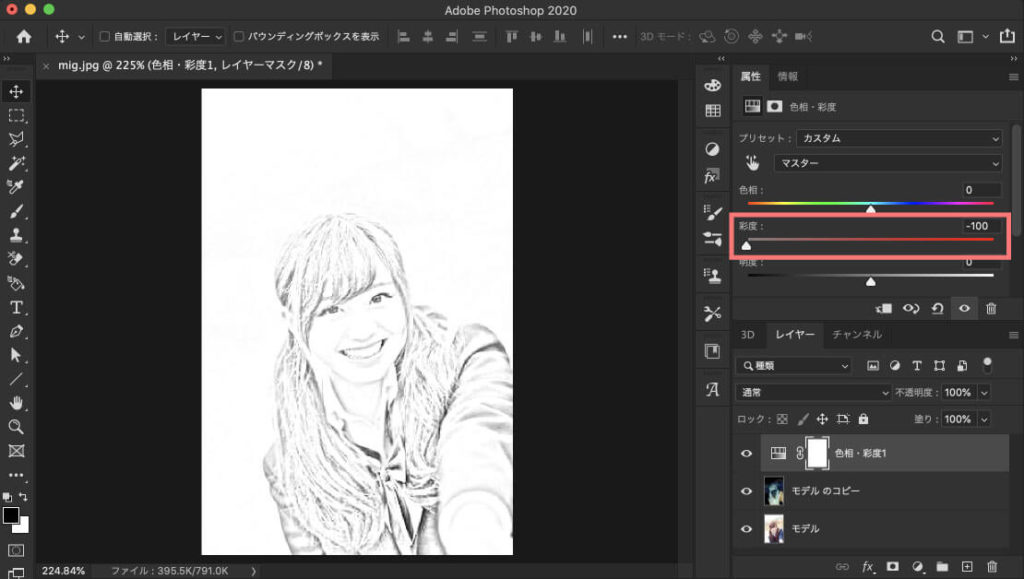
Task: Click the status bar arrow next to file size
Action: click(x=253, y=571)
